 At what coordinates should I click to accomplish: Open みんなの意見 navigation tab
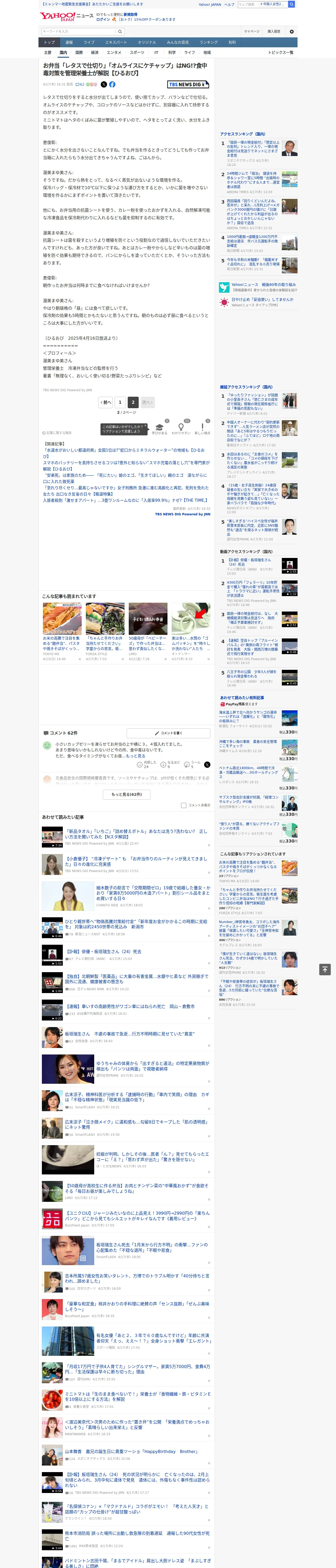(177, 43)
